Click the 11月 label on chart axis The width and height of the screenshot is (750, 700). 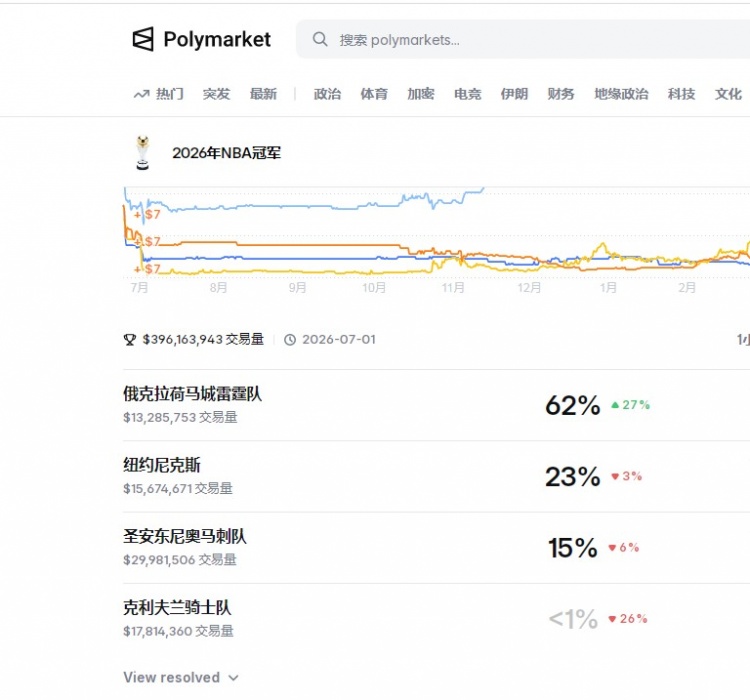[453, 288]
